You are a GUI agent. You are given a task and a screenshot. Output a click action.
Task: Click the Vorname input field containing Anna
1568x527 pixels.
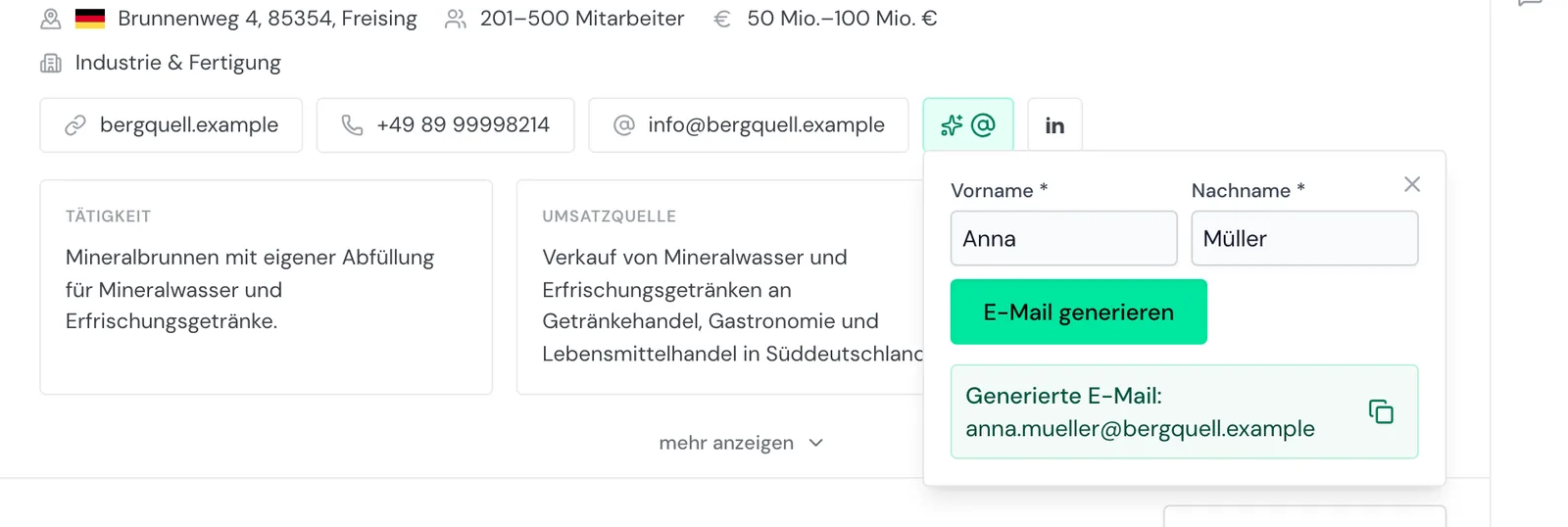(1063, 238)
